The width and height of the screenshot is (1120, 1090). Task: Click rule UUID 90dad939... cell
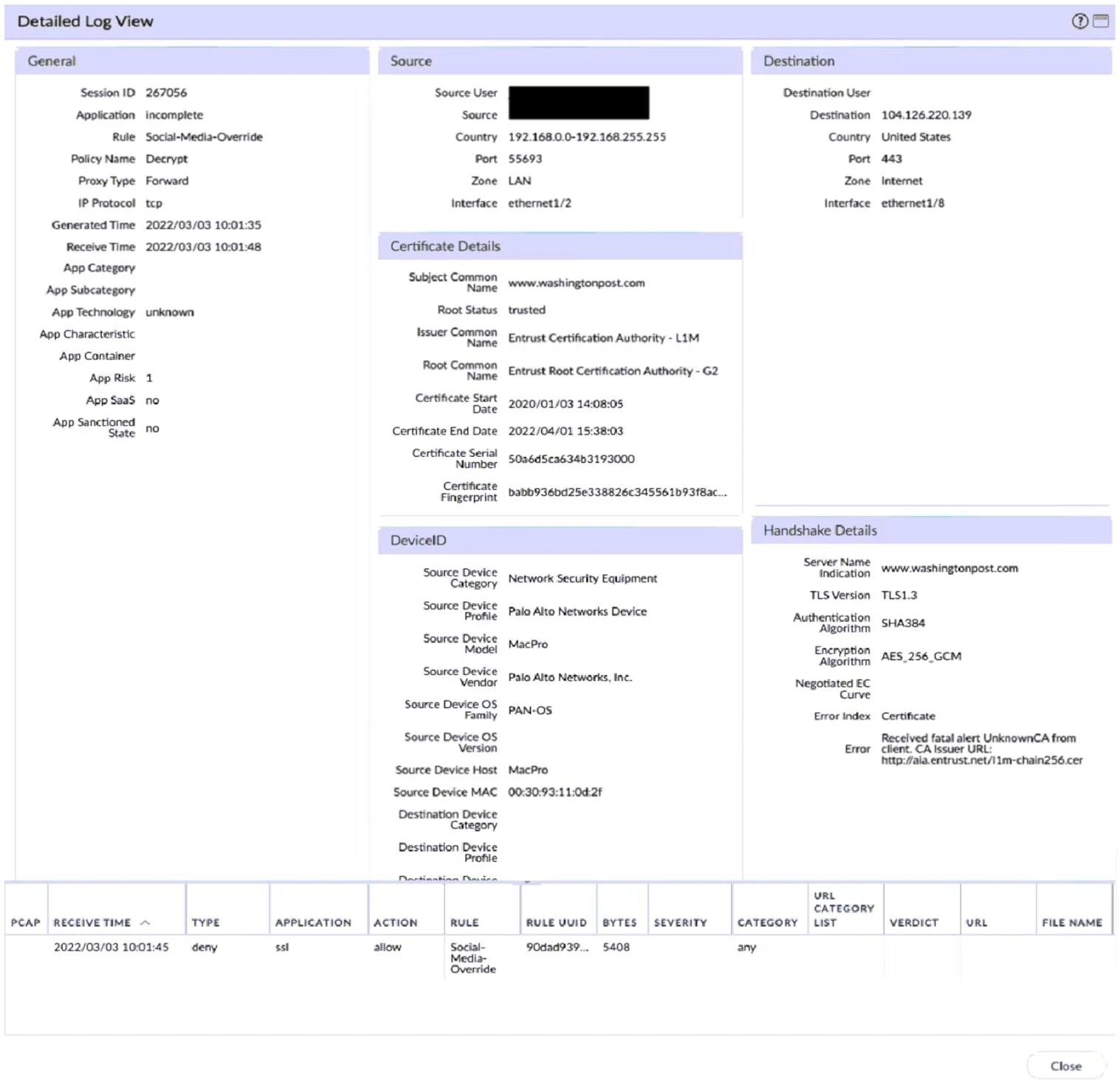tap(557, 947)
